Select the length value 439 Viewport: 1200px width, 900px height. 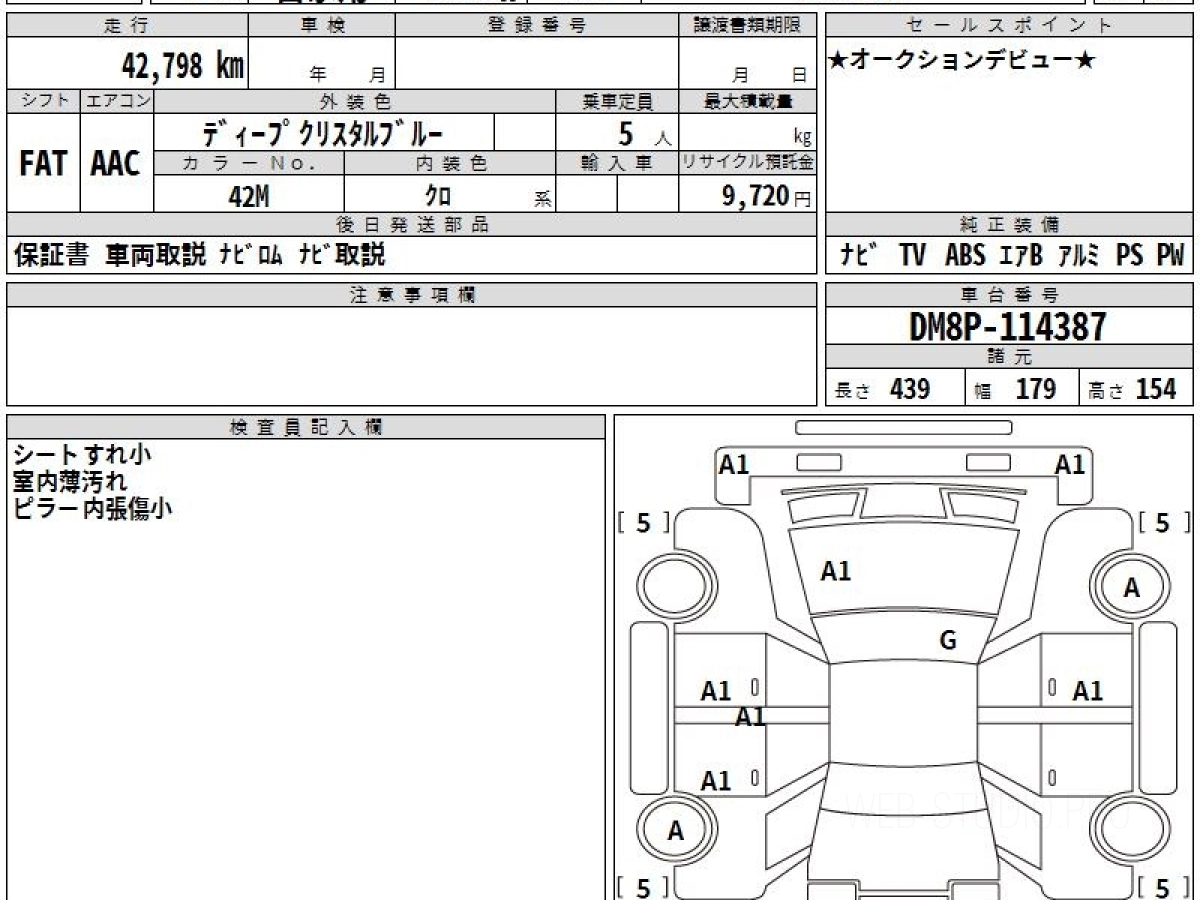pyautogui.click(x=910, y=389)
